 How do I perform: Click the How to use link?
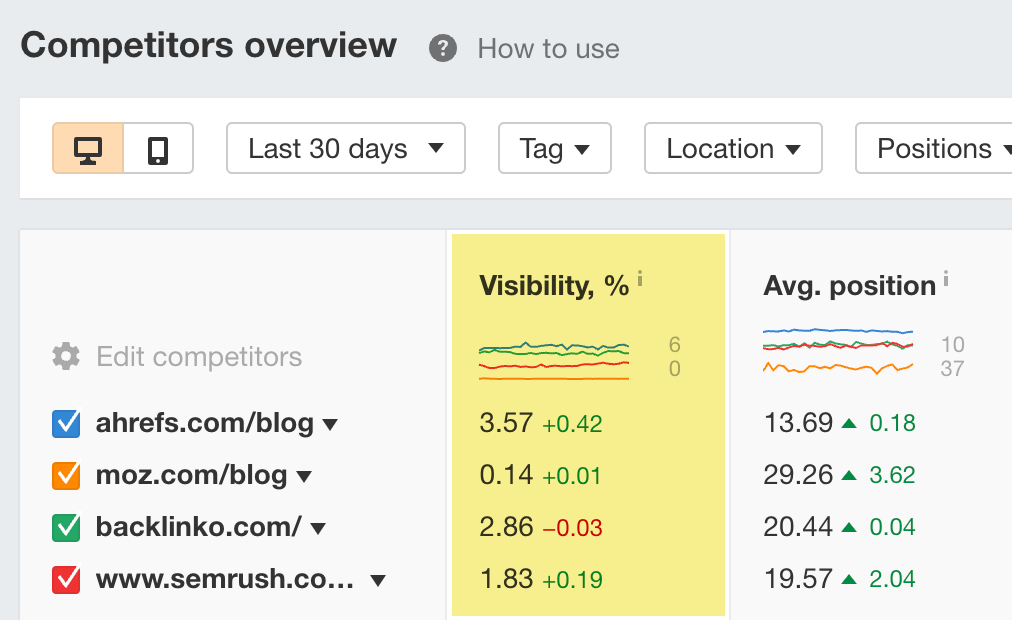point(548,47)
